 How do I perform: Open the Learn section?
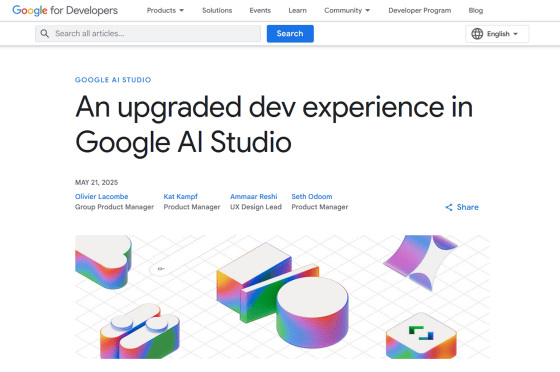298,10
